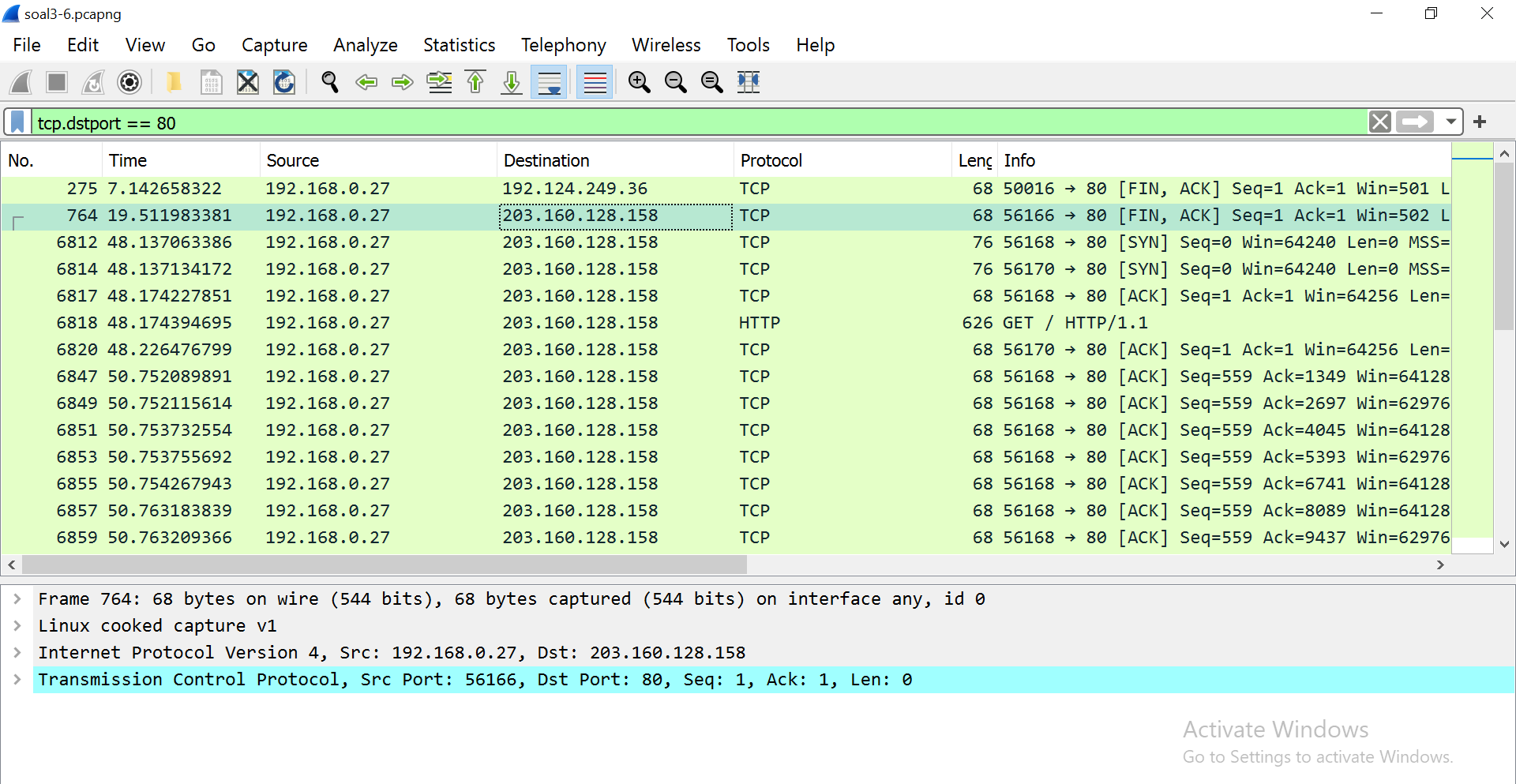Click the horizontal scrollbar thumb

[385, 565]
